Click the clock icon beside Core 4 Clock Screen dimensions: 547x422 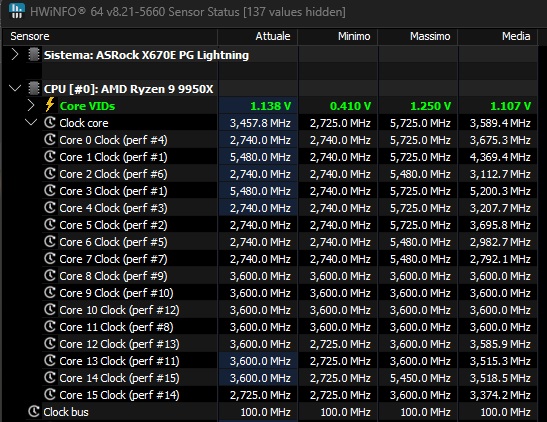[x=50, y=208]
